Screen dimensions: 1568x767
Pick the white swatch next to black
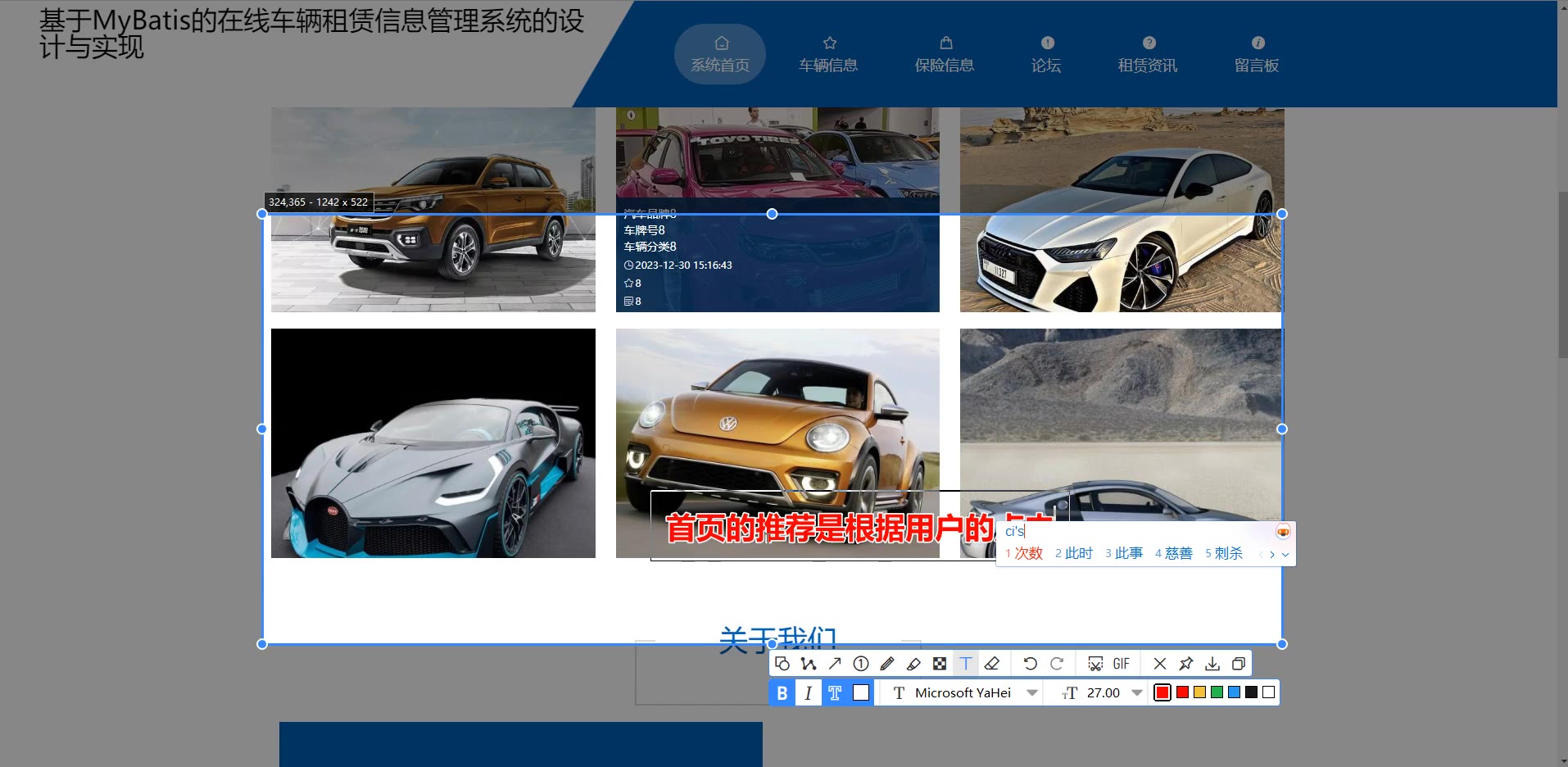1269,692
